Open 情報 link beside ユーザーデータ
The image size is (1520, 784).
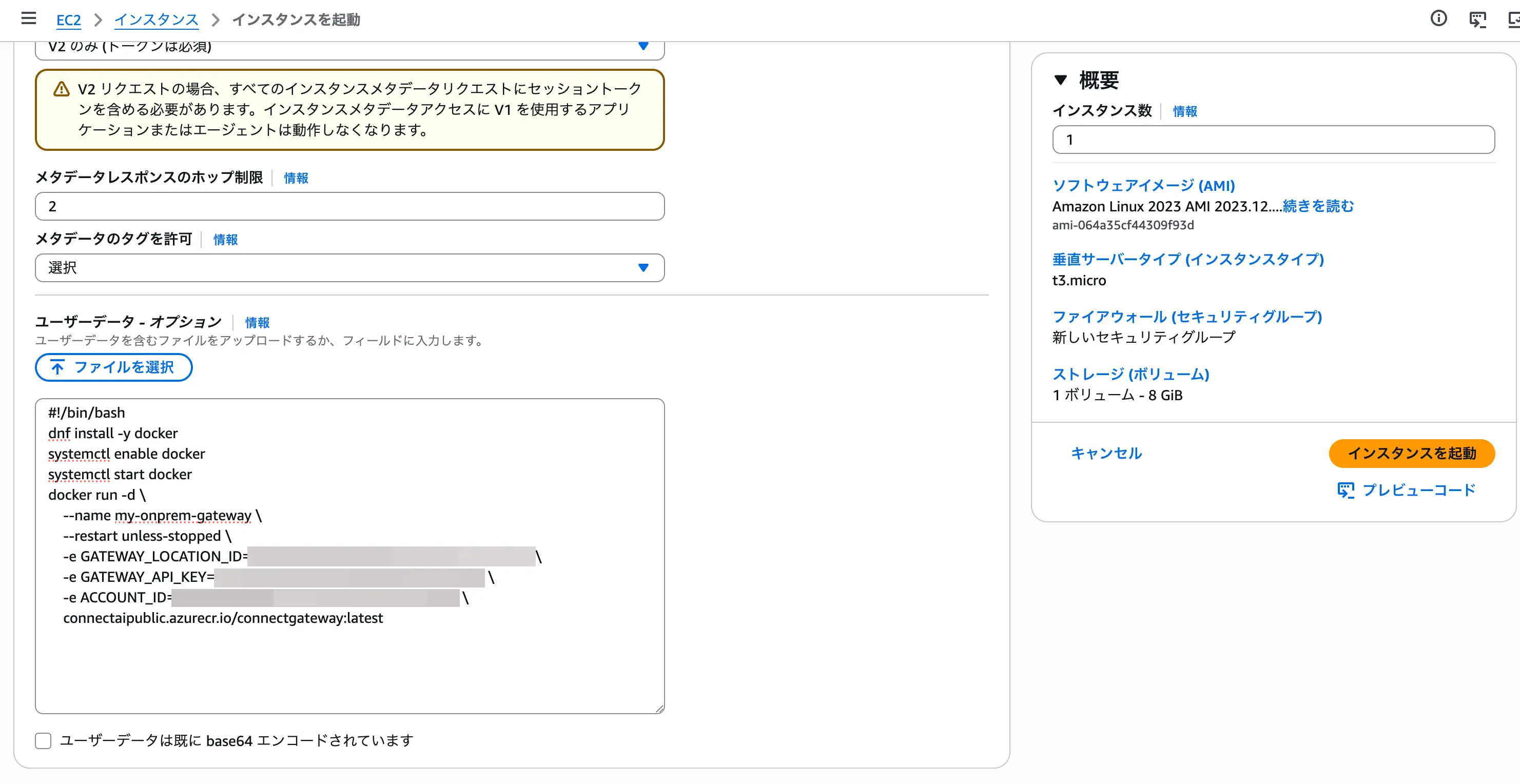click(257, 323)
